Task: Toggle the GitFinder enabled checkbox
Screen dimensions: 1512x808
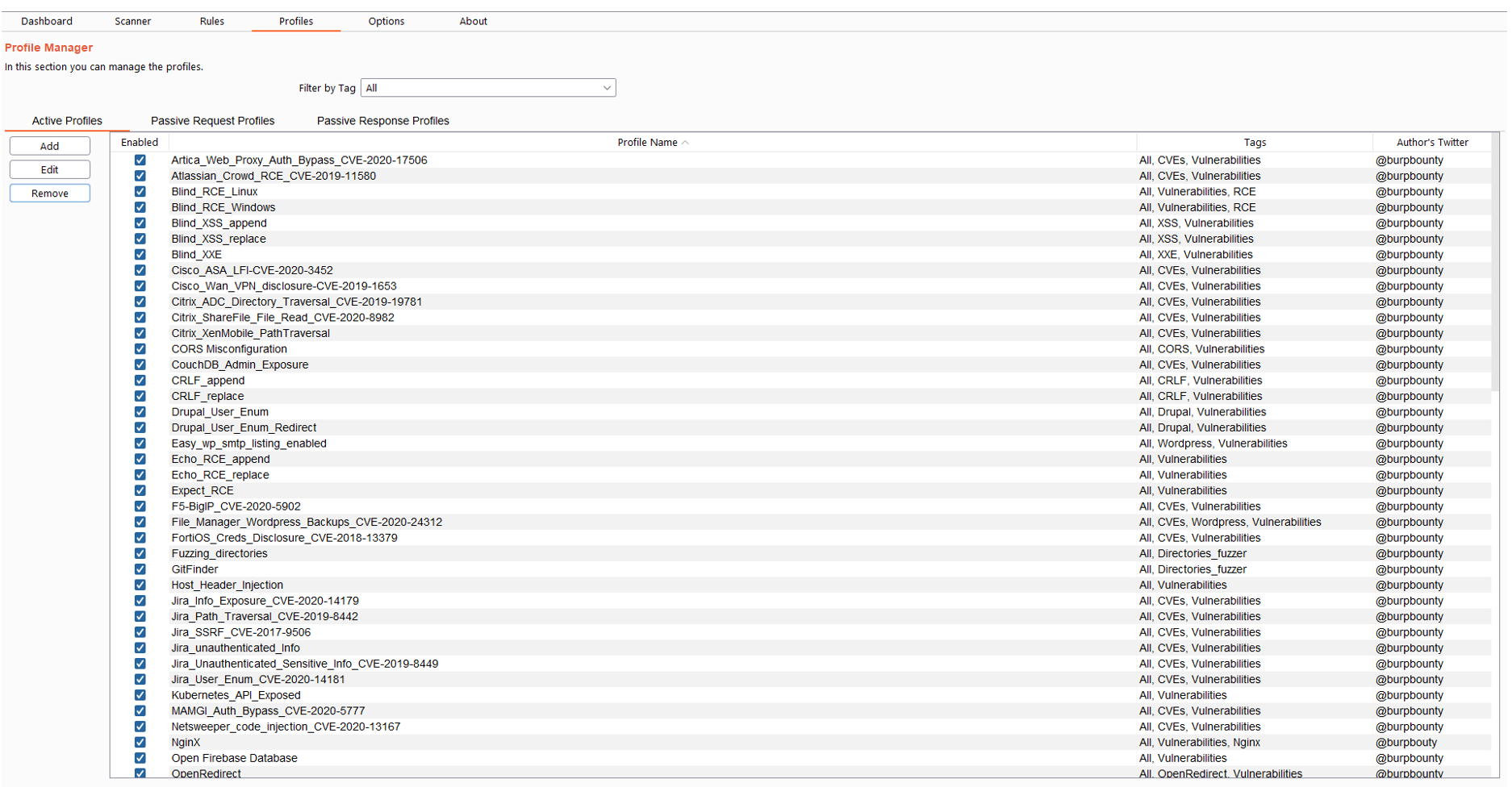Action: 140,569
